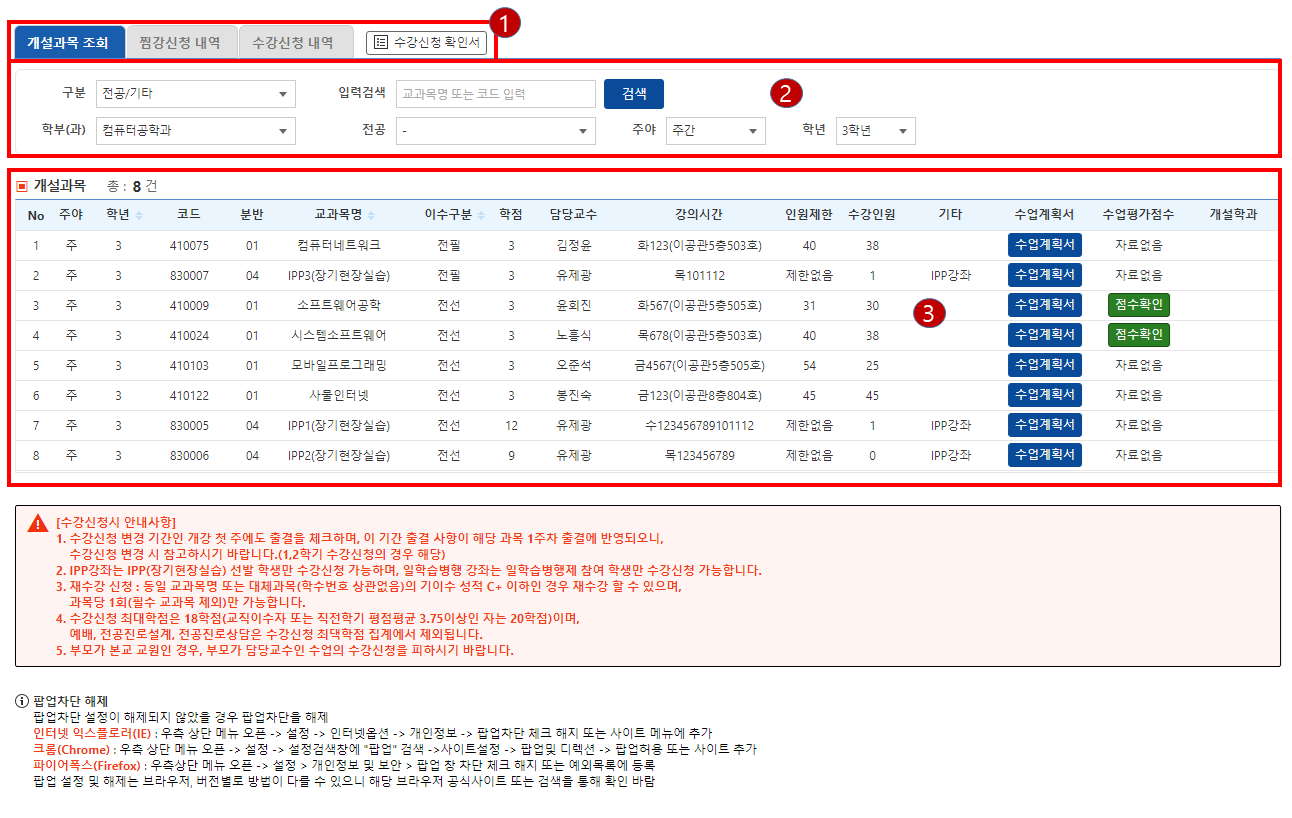Click 점수확인 for 소프트웨어공학
This screenshot has width=1292, height=818.
pos(1139,305)
